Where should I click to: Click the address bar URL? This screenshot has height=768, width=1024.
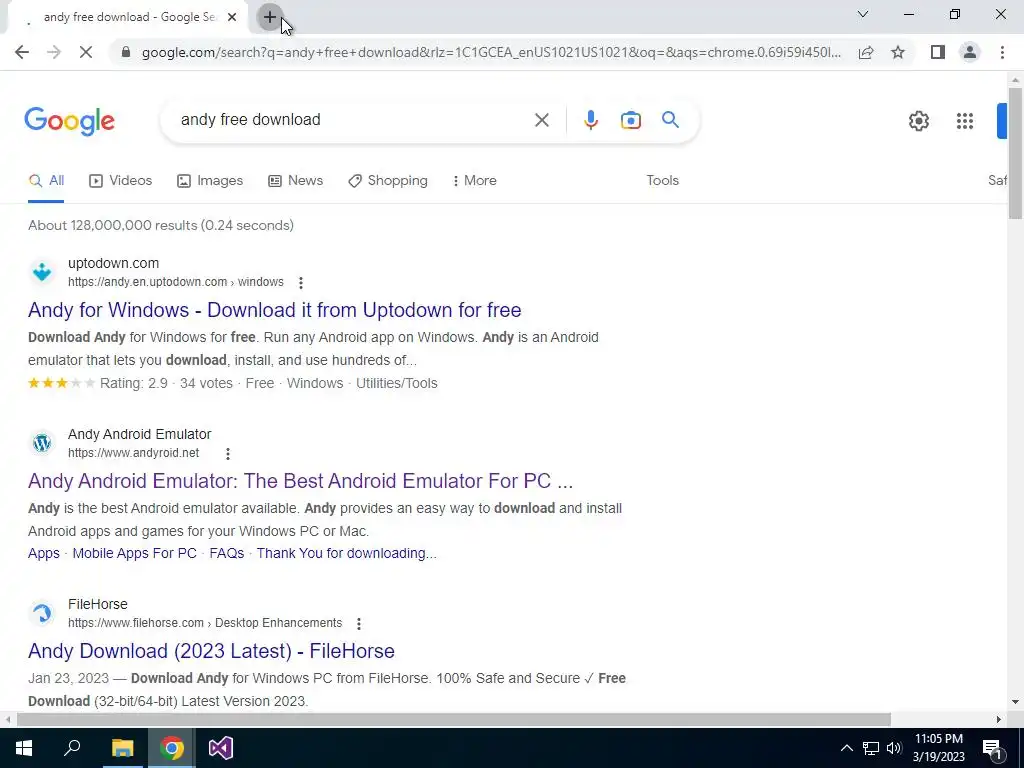(x=491, y=52)
